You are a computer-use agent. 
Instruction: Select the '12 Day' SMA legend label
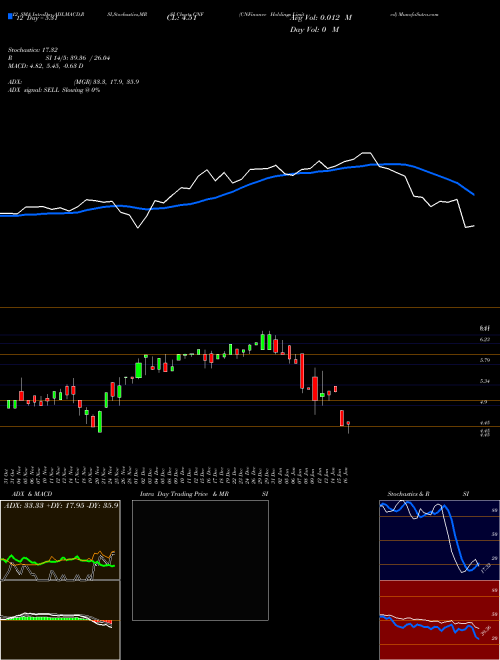(x=35, y=18)
